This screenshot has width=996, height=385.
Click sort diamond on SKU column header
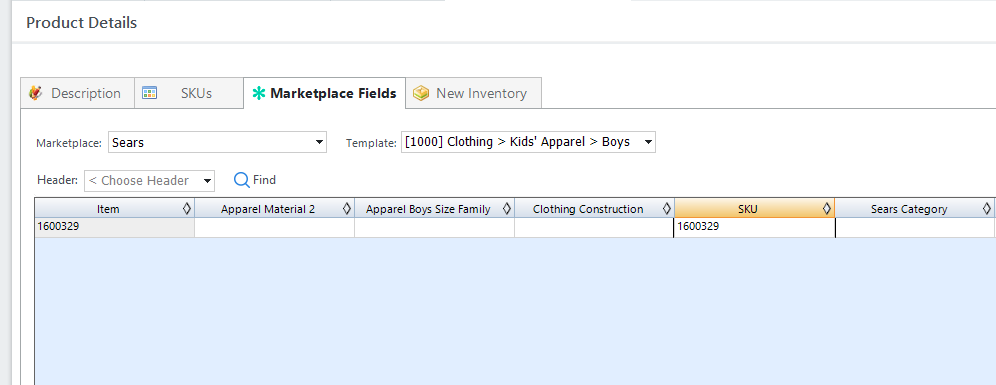coord(827,208)
